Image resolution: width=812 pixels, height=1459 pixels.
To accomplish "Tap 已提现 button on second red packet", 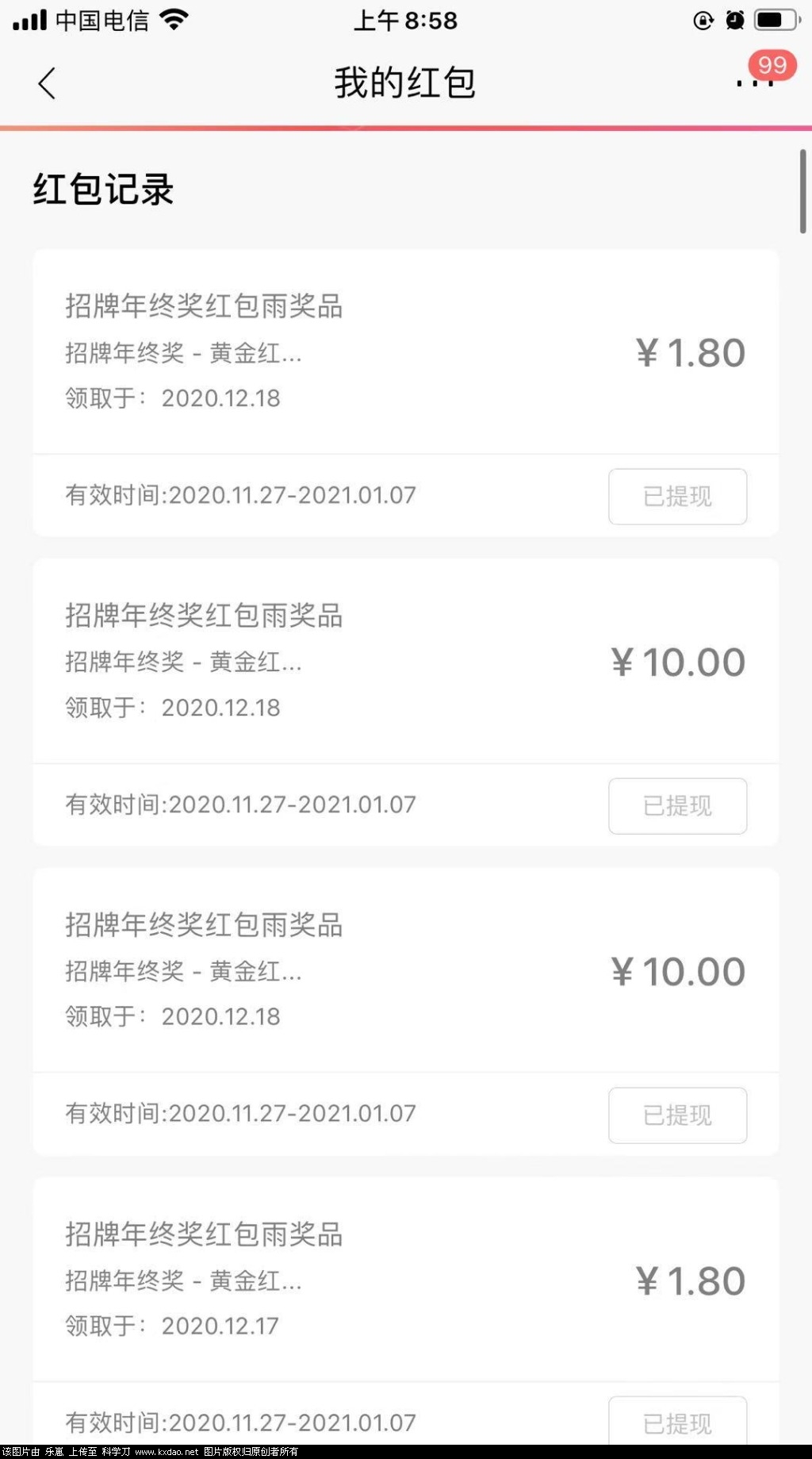I will tap(677, 806).
